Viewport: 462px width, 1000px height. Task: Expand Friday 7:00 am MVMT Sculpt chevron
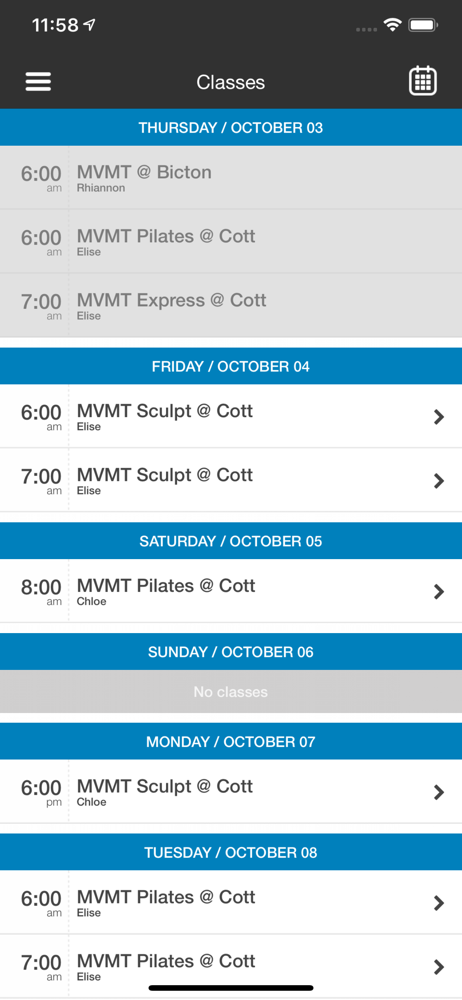438,480
